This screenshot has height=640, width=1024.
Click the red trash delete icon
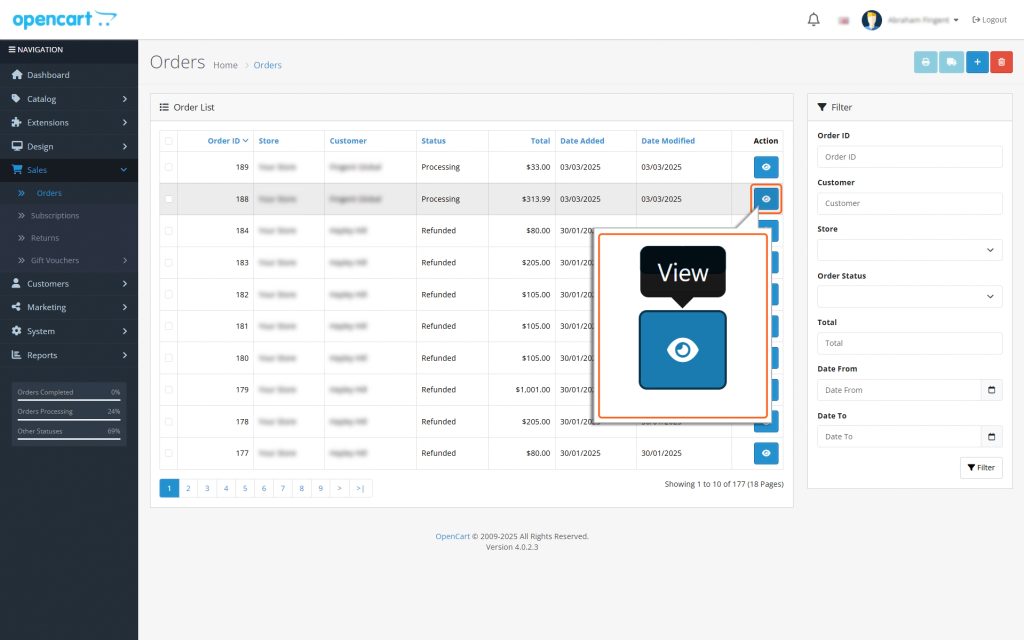point(1001,62)
